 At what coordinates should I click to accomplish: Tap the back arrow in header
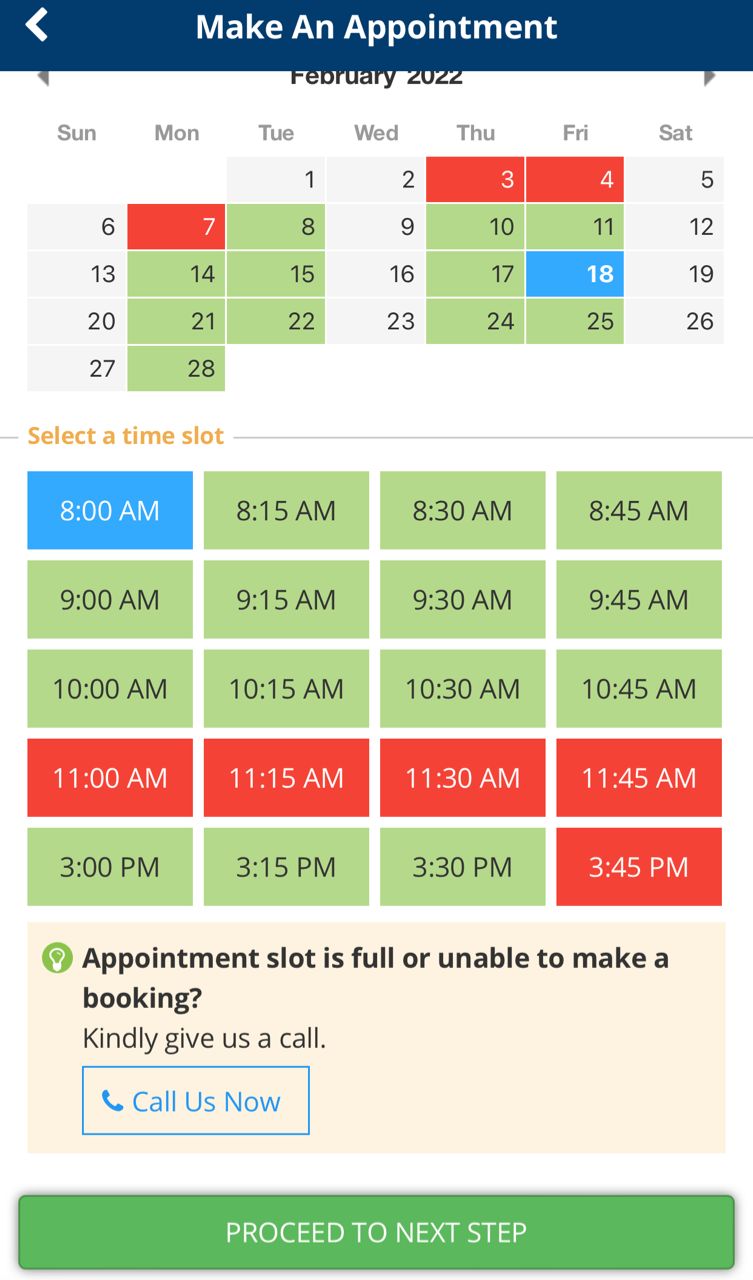click(x=37, y=26)
